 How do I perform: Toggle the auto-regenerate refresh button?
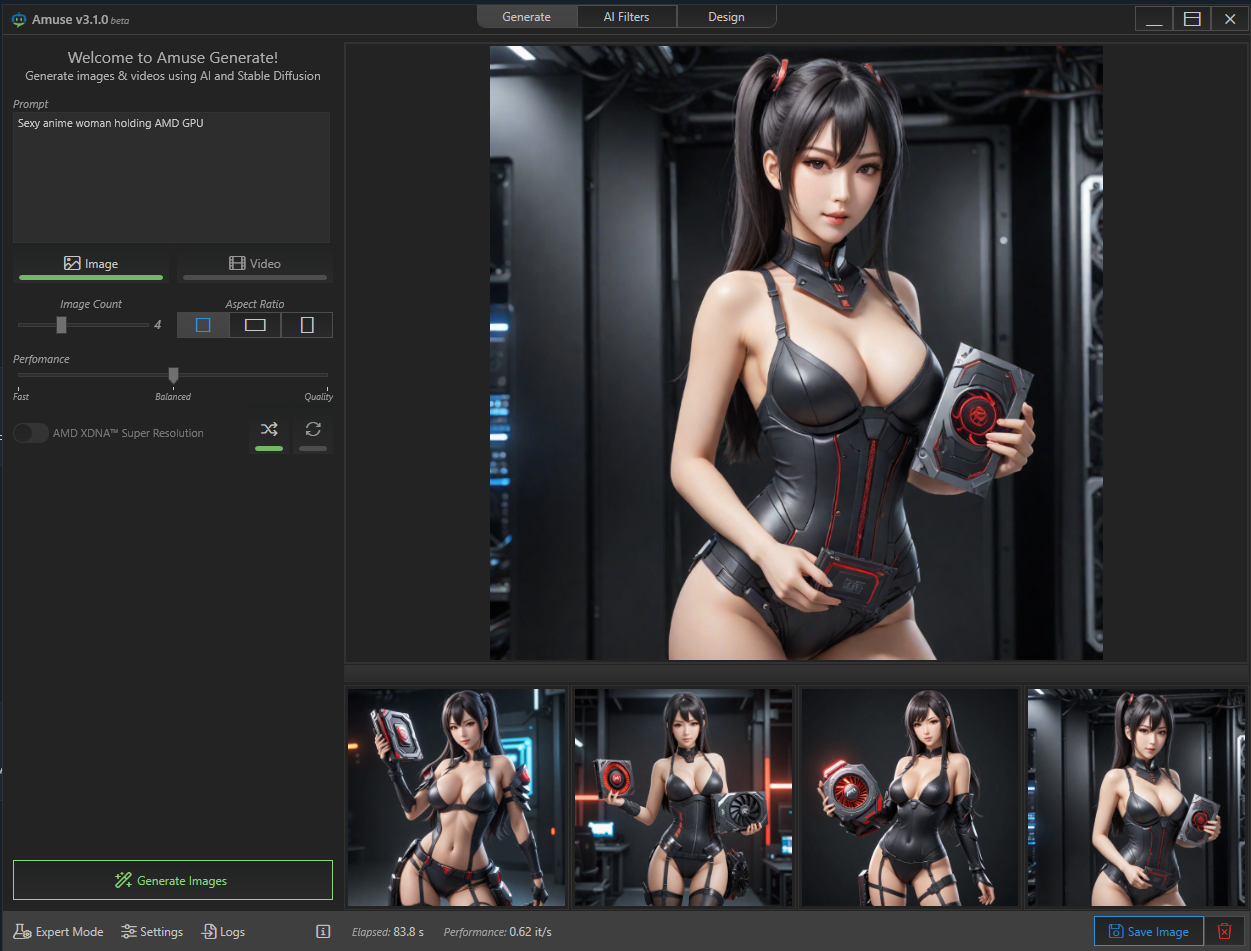313,435
